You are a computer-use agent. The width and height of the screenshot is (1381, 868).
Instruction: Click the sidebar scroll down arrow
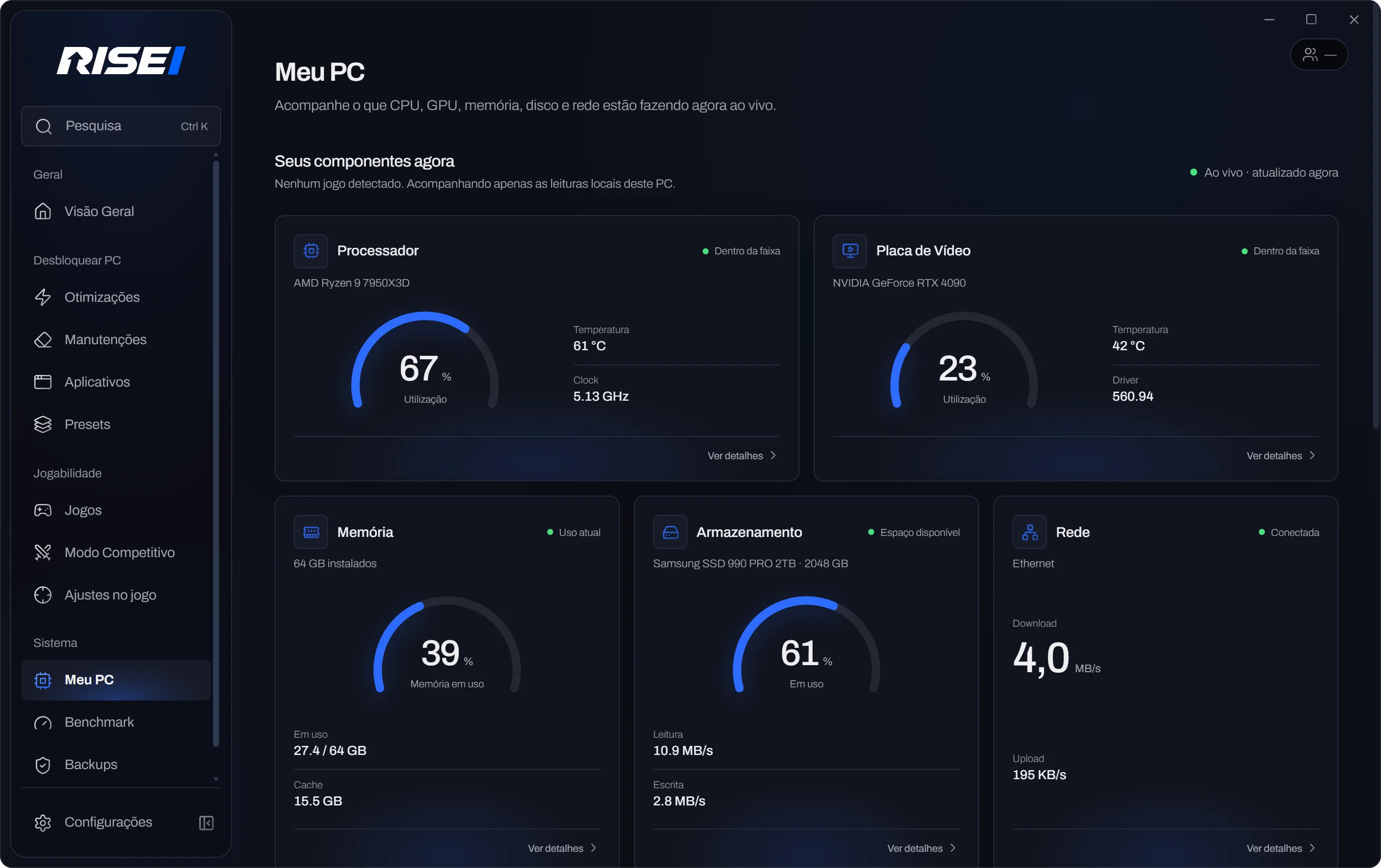216,779
